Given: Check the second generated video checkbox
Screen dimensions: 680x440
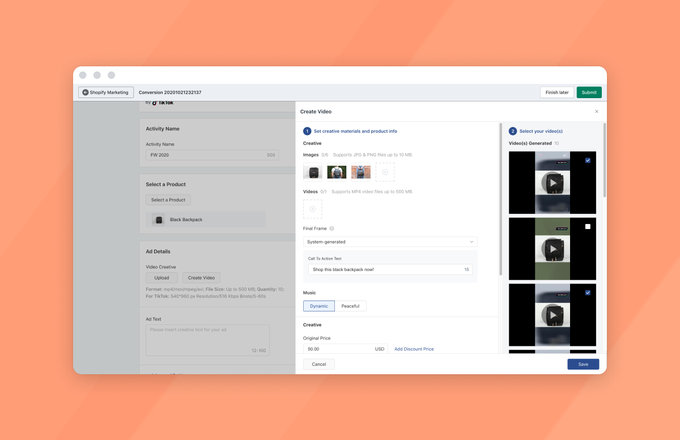Looking at the screenshot, I should pos(588,227).
